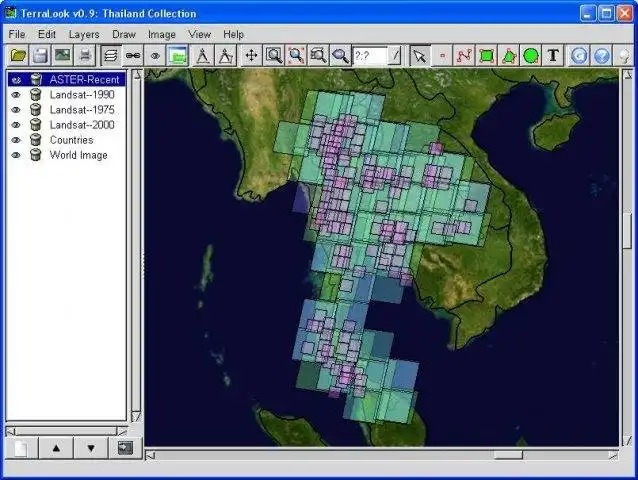Click the map scrollbar up arrow

pyautogui.click(x=628, y=74)
